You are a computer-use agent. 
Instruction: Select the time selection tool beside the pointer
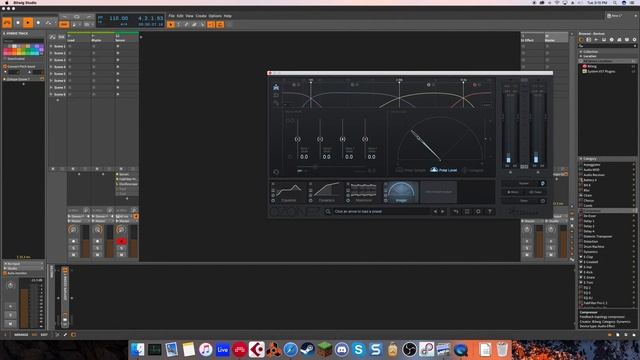pos(179,24)
